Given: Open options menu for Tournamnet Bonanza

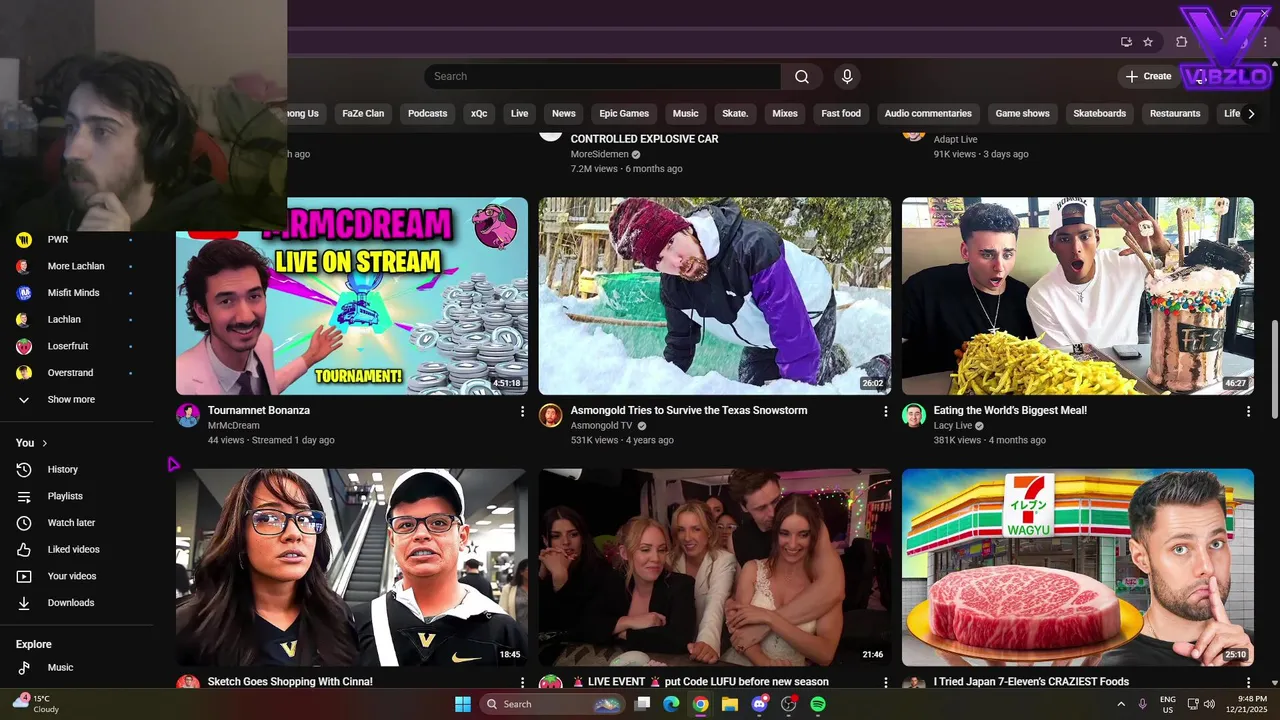Looking at the screenshot, I should coord(522,411).
